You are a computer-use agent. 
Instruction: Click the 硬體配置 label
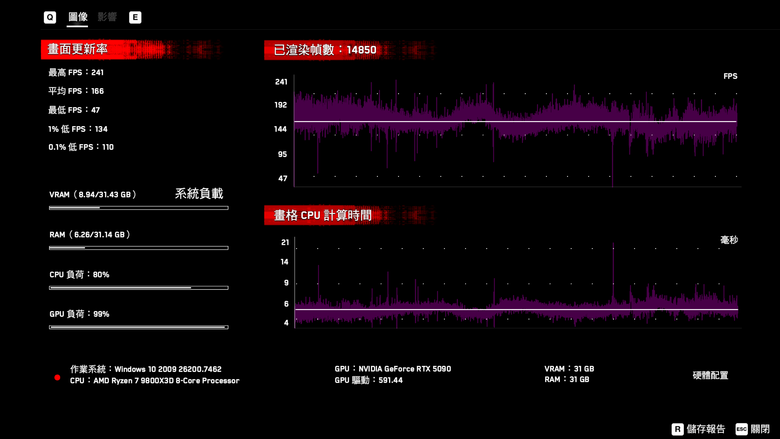(x=710, y=375)
